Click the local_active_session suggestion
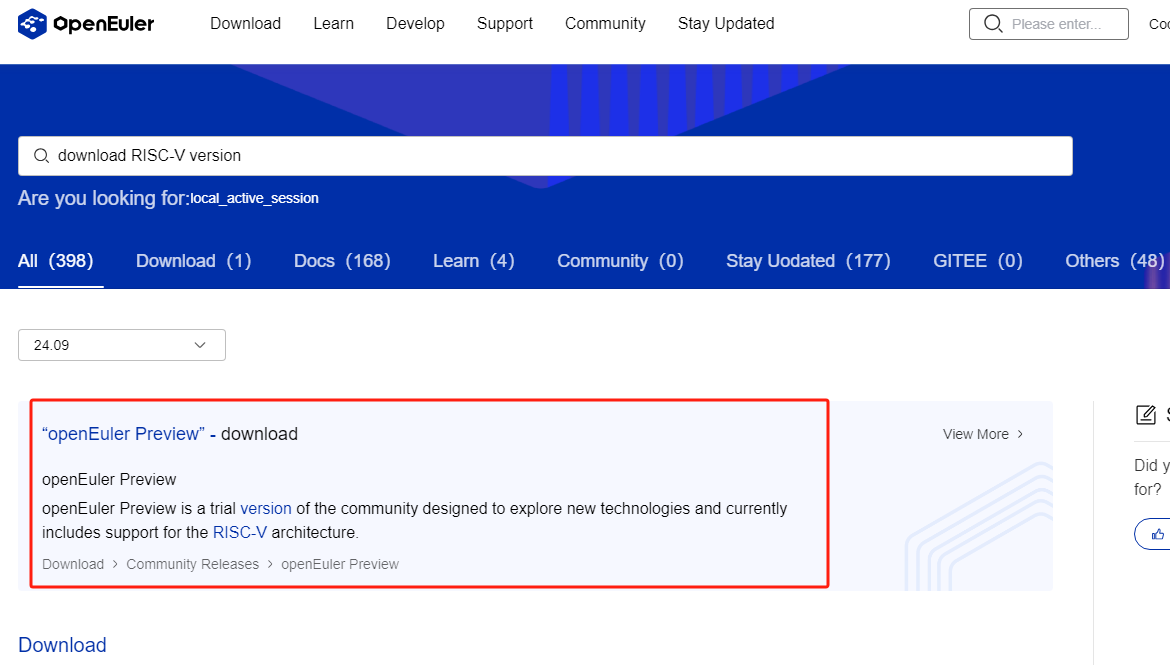The width and height of the screenshot is (1170, 665). (x=254, y=199)
